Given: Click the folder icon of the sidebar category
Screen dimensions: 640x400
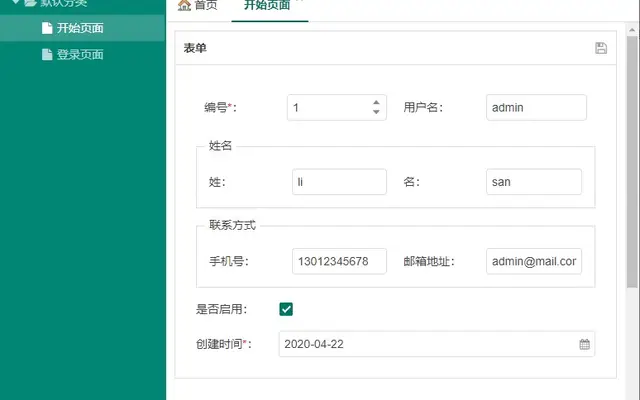Looking at the screenshot, I should click(x=30, y=3).
